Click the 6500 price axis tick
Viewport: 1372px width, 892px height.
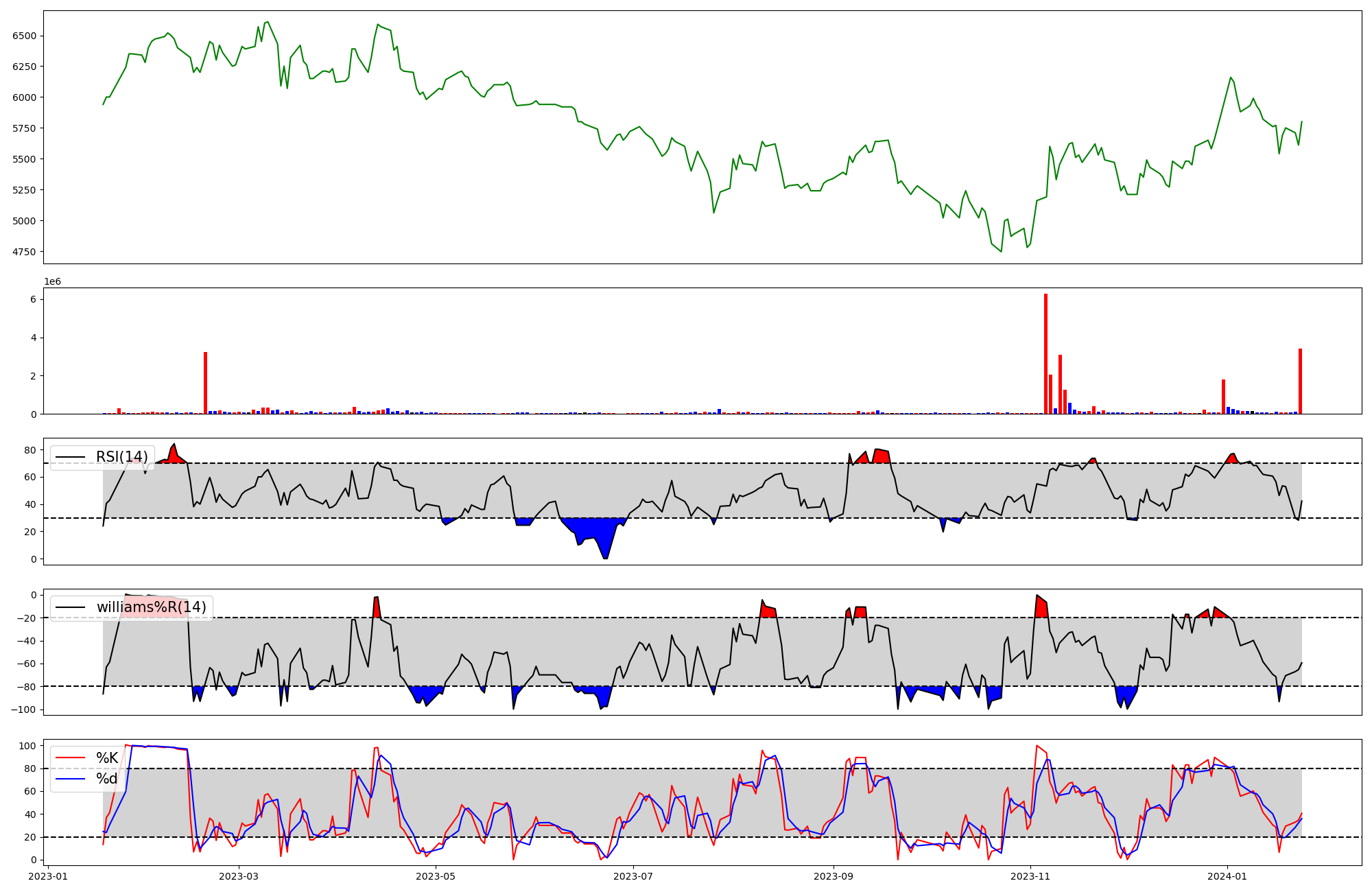[25, 36]
